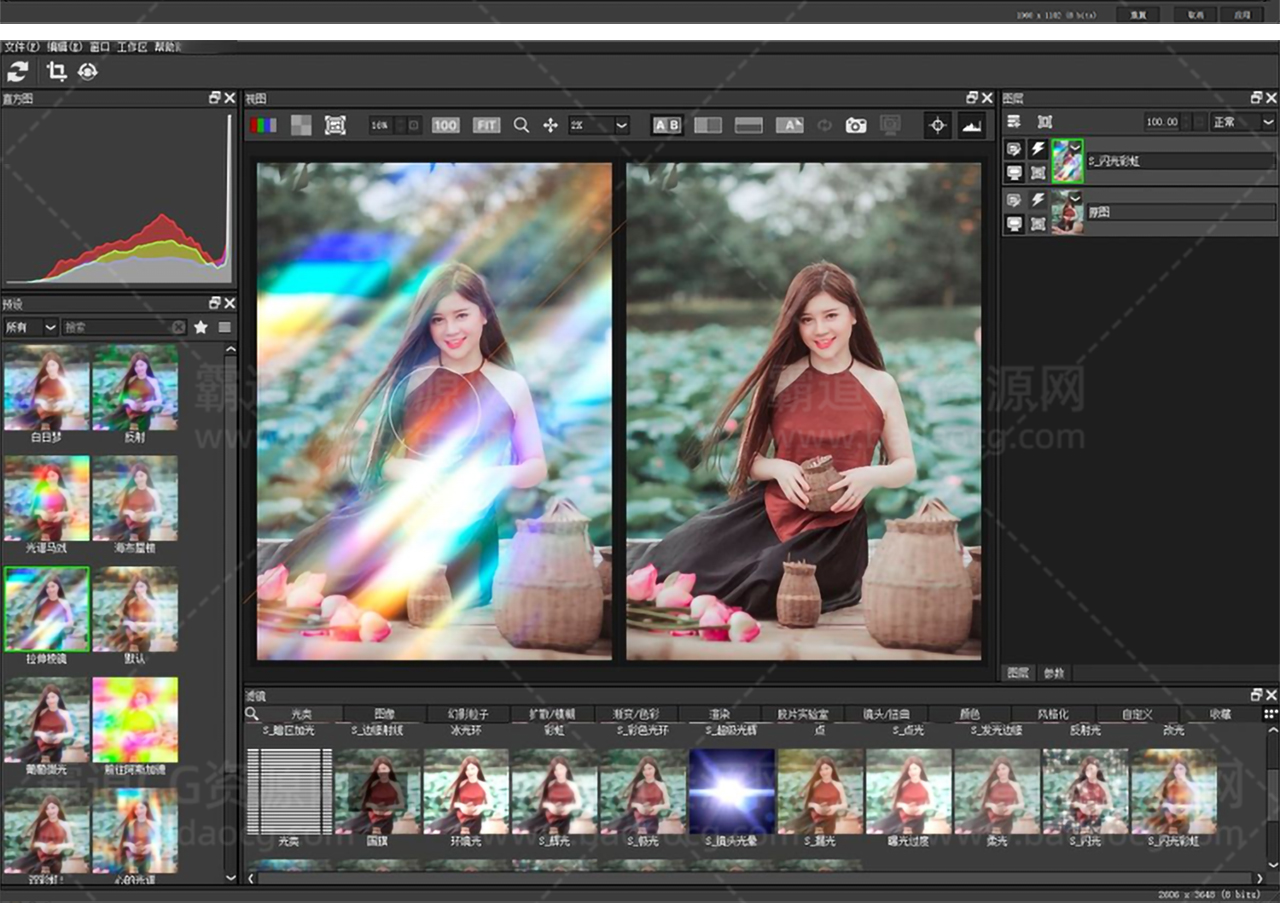
Task: Open the 所有 preset category dropdown
Action: pos(30,327)
